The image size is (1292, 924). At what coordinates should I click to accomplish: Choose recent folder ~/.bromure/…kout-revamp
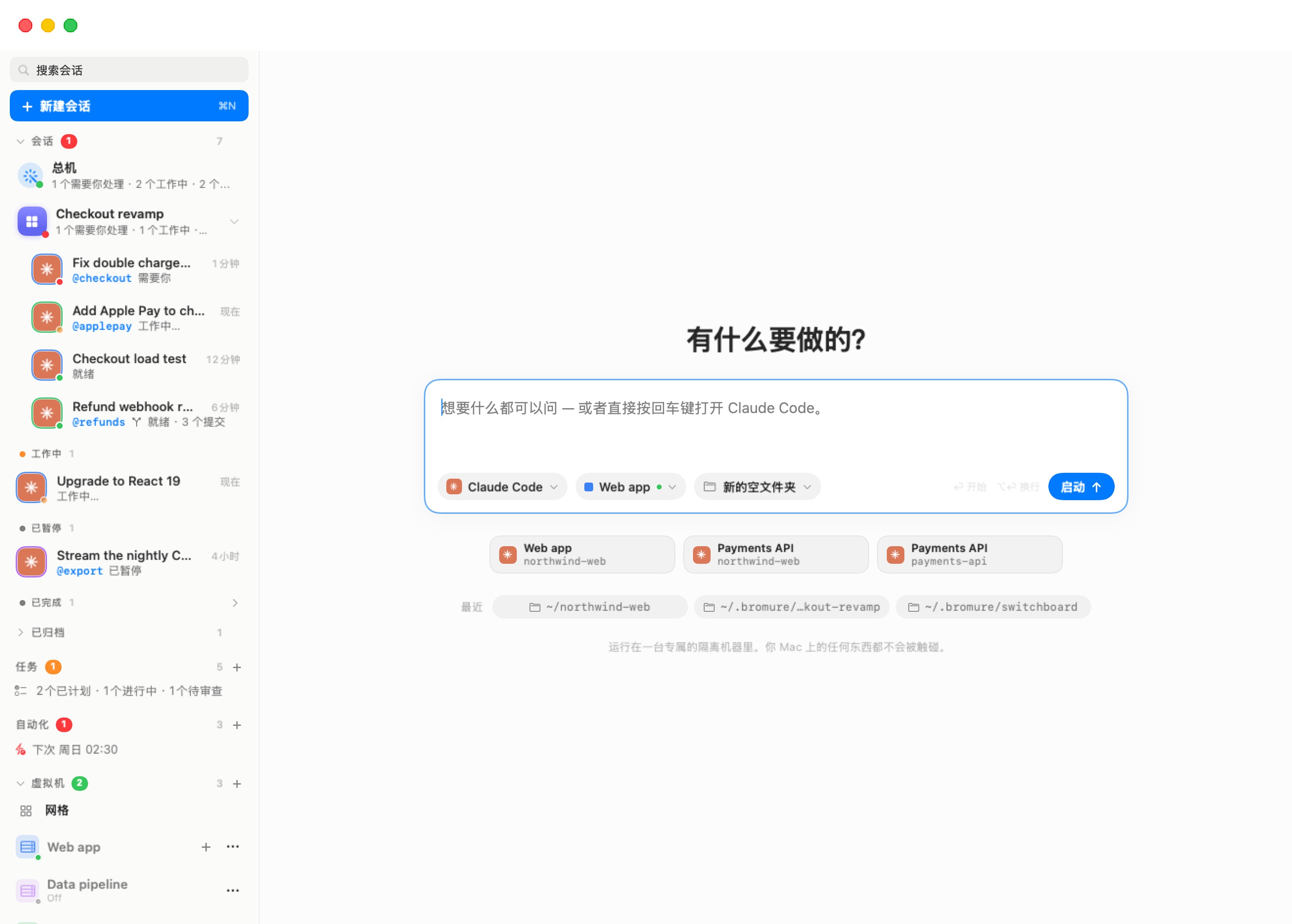(x=791, y=607)
